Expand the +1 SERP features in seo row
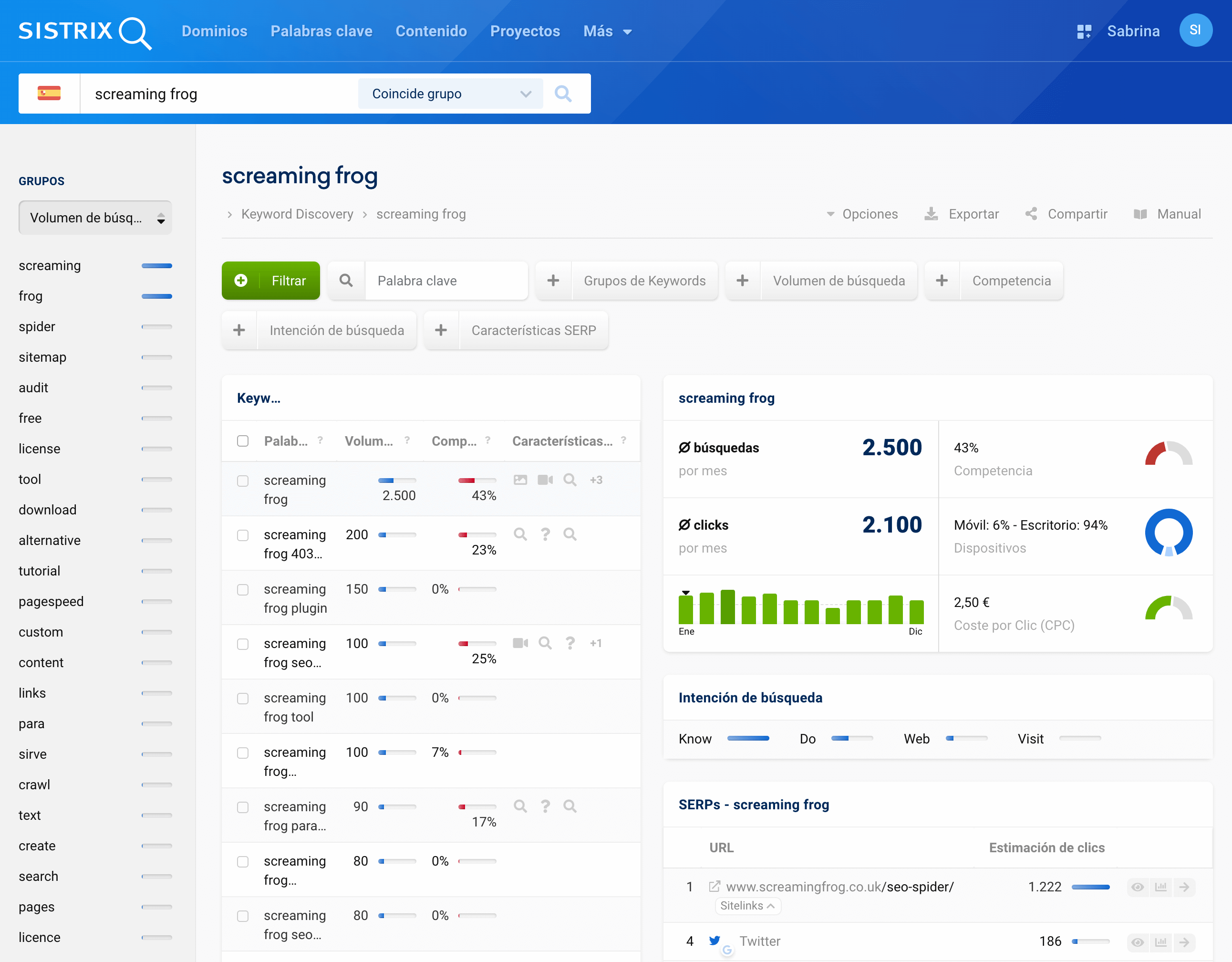Image resolution: width=1232 pixels, height=962 pixels. 596,643
